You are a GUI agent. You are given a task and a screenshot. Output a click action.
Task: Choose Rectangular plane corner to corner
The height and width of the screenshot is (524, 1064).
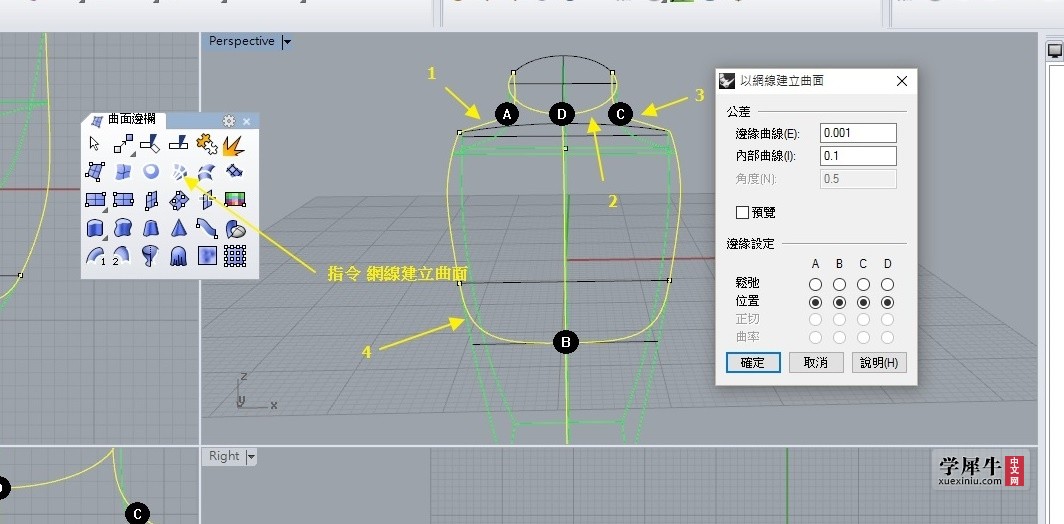tap(95, 200)
